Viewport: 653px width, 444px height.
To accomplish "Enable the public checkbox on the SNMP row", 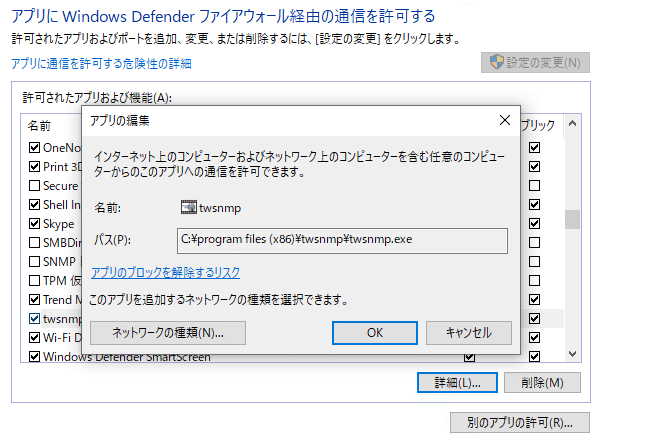I will 534,262.
